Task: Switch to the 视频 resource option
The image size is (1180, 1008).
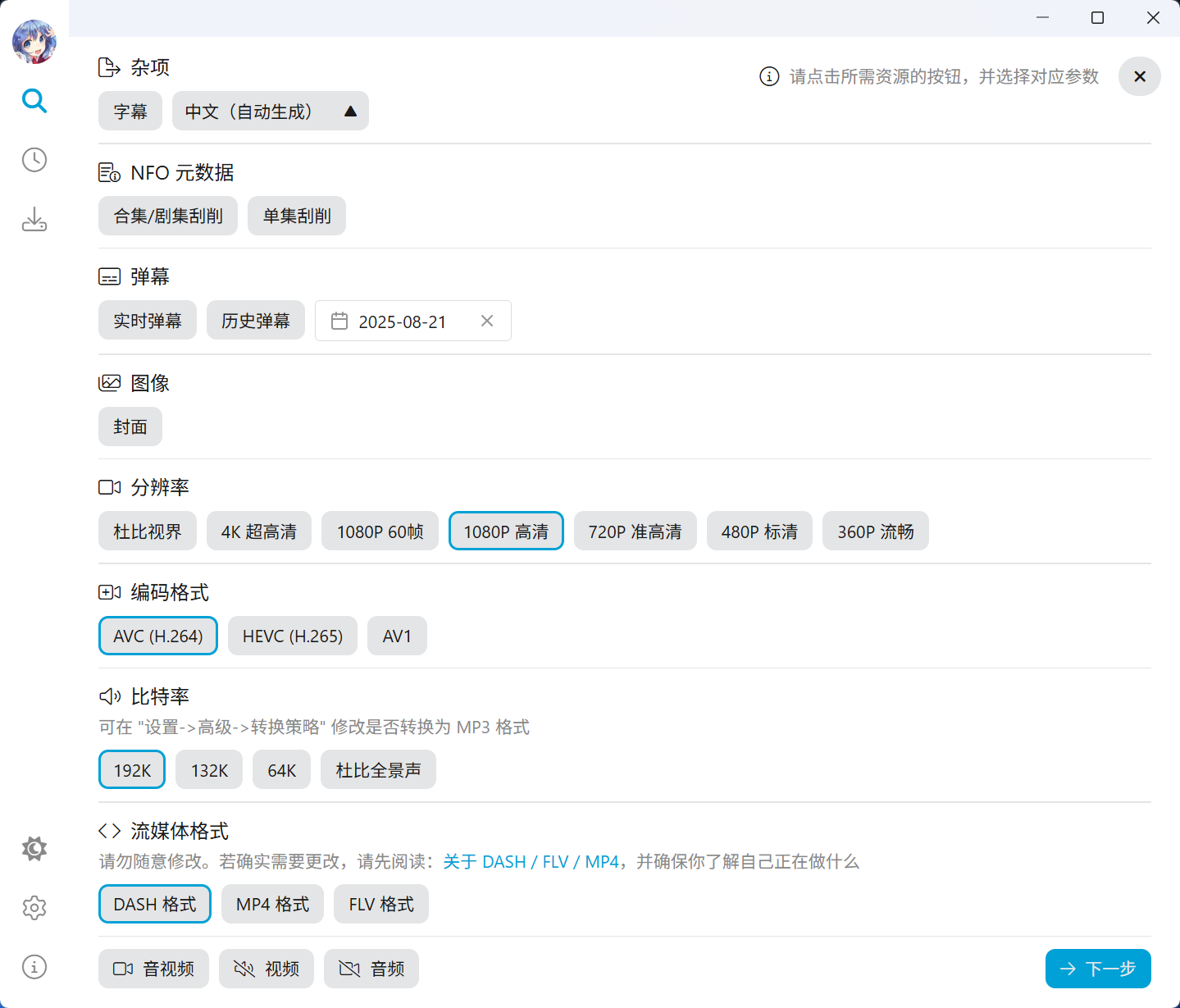Action: pyautogui.click(x=266, y=969)
